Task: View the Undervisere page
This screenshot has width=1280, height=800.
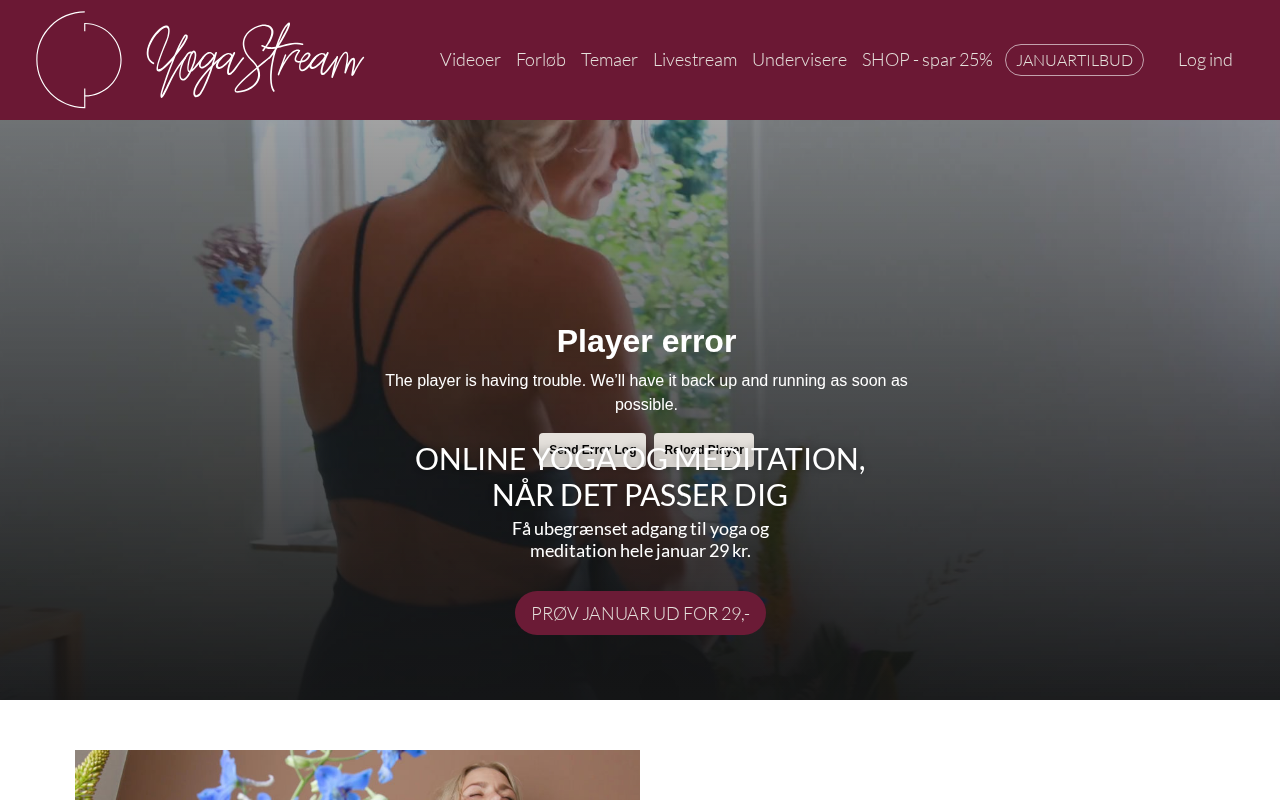Action: click(x=799, y=60)
